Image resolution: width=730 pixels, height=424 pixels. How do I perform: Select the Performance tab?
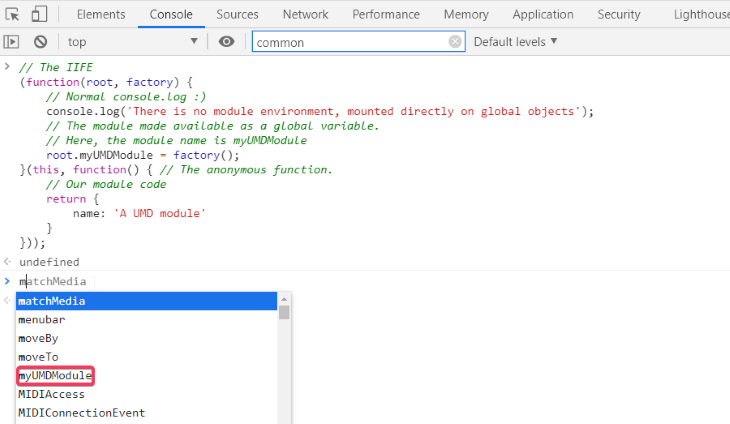387,14
